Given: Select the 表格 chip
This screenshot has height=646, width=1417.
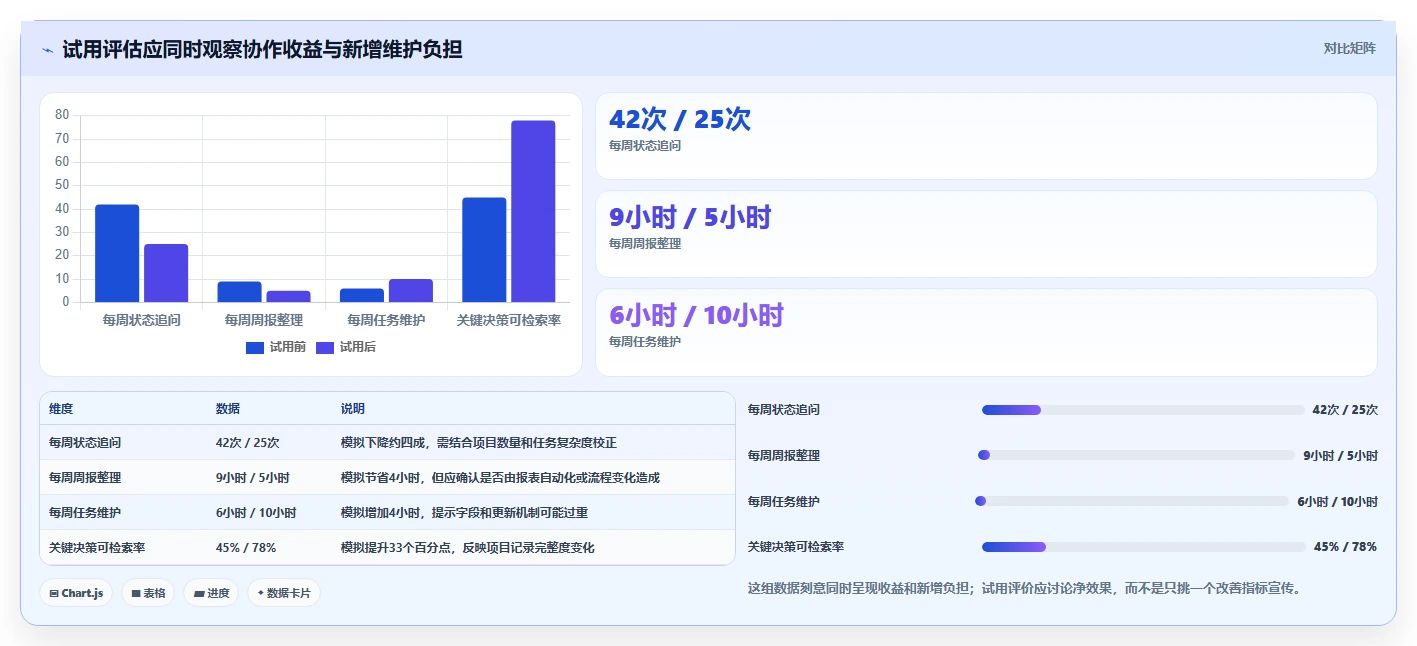Looking at the screenshot, I should pyautogui.click(x=148, y=593).
